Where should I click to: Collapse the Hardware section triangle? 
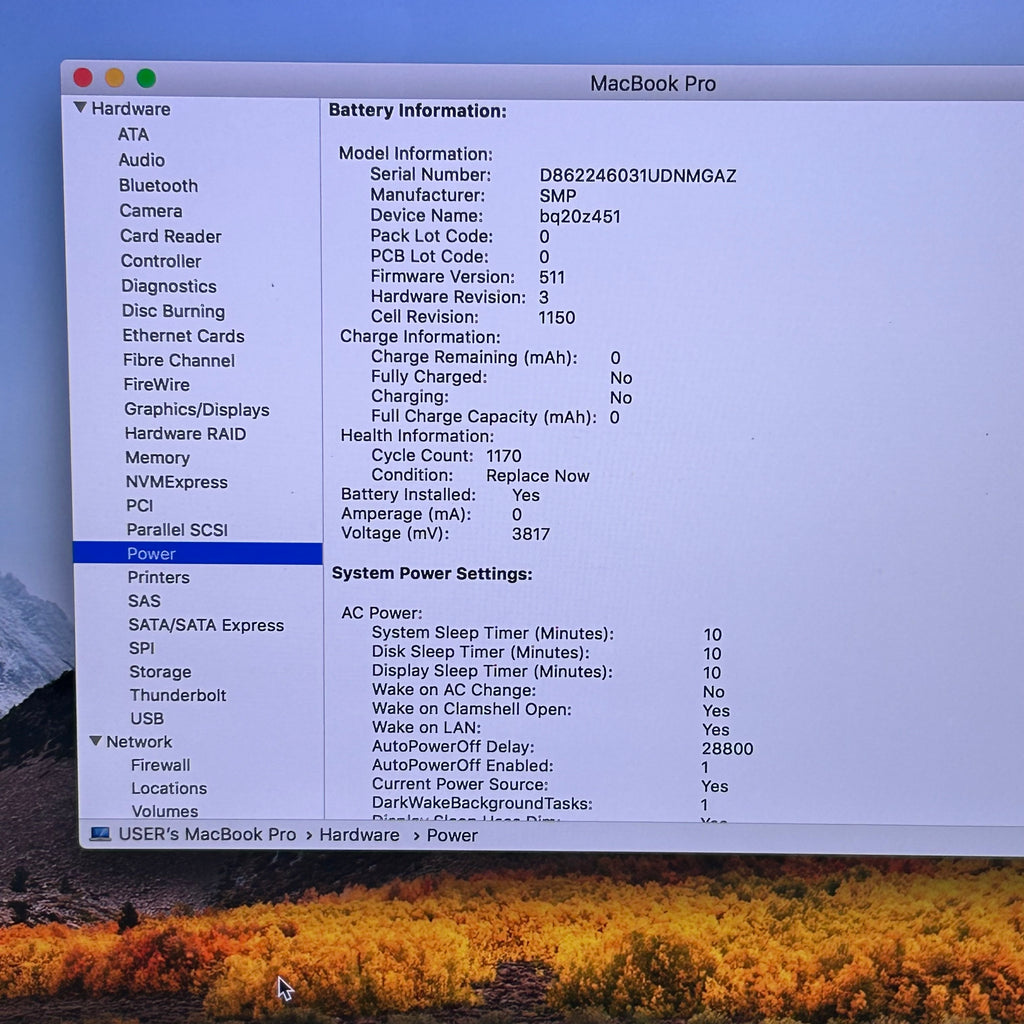pos(80,107)
